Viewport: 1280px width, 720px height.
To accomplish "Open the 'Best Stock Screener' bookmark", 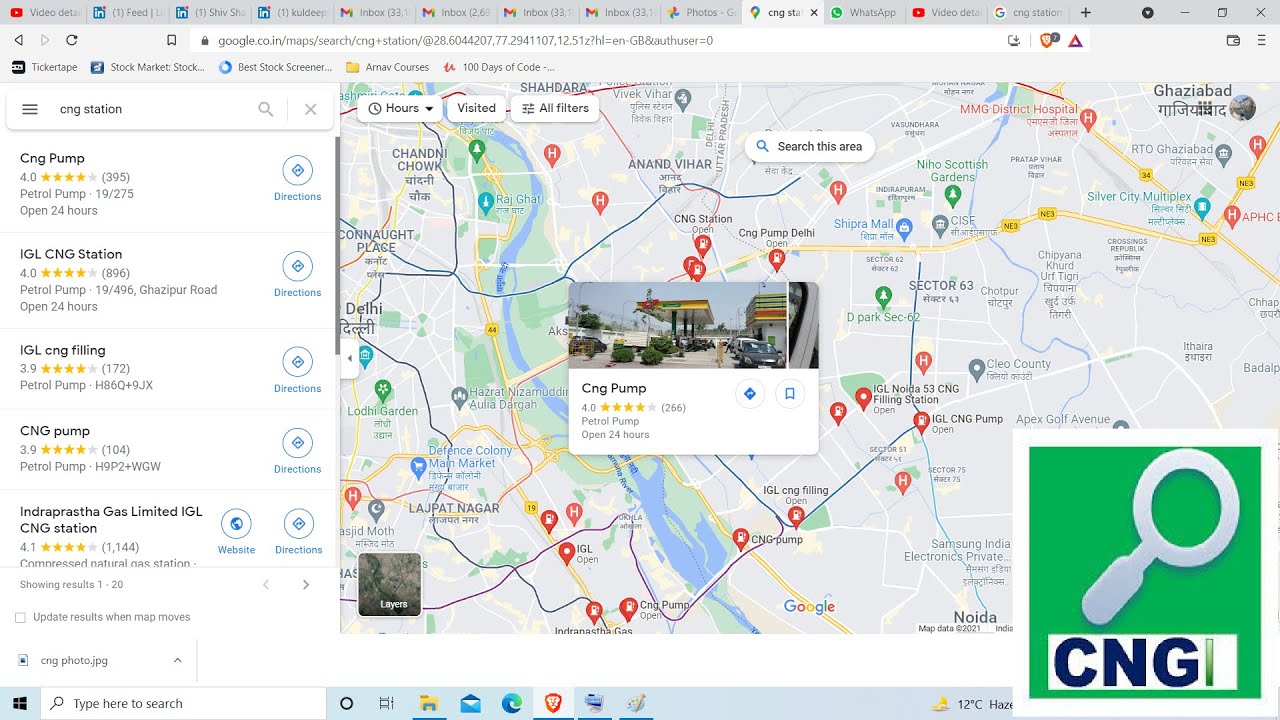I will 275,67.
